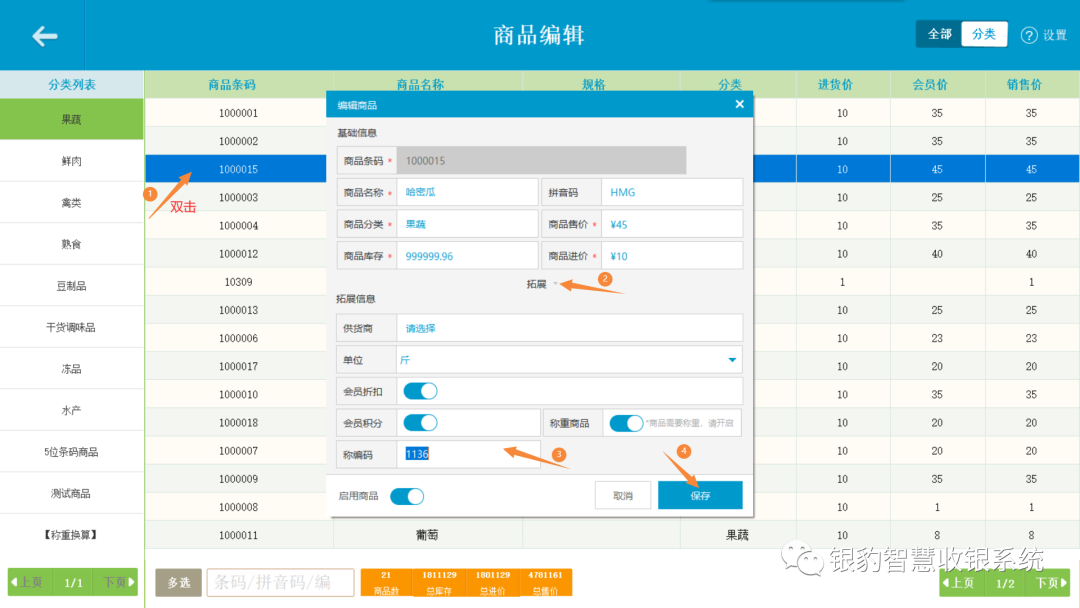Click 取消 to cancel editing

click(x=622, y=494)
